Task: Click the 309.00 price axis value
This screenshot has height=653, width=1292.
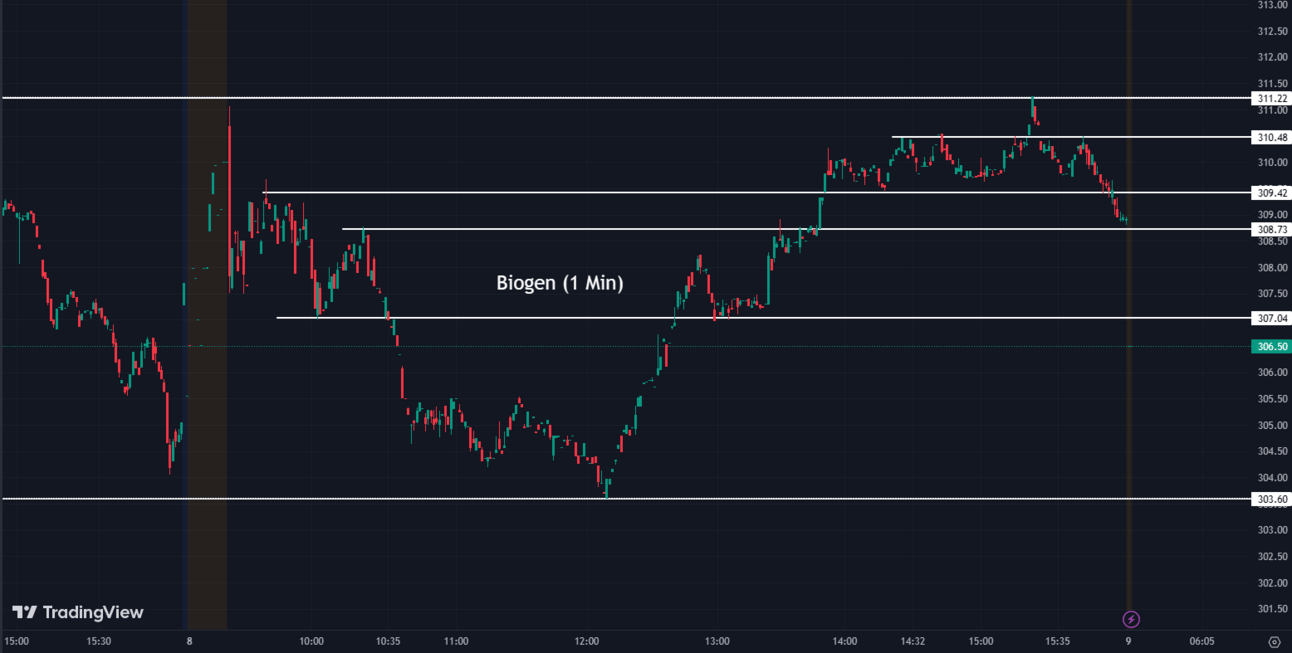Action: coord(1271,214)
